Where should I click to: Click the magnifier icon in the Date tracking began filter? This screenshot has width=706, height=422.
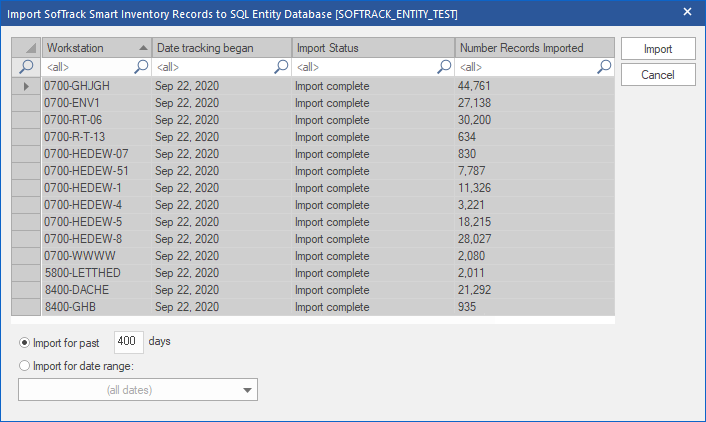281,67
